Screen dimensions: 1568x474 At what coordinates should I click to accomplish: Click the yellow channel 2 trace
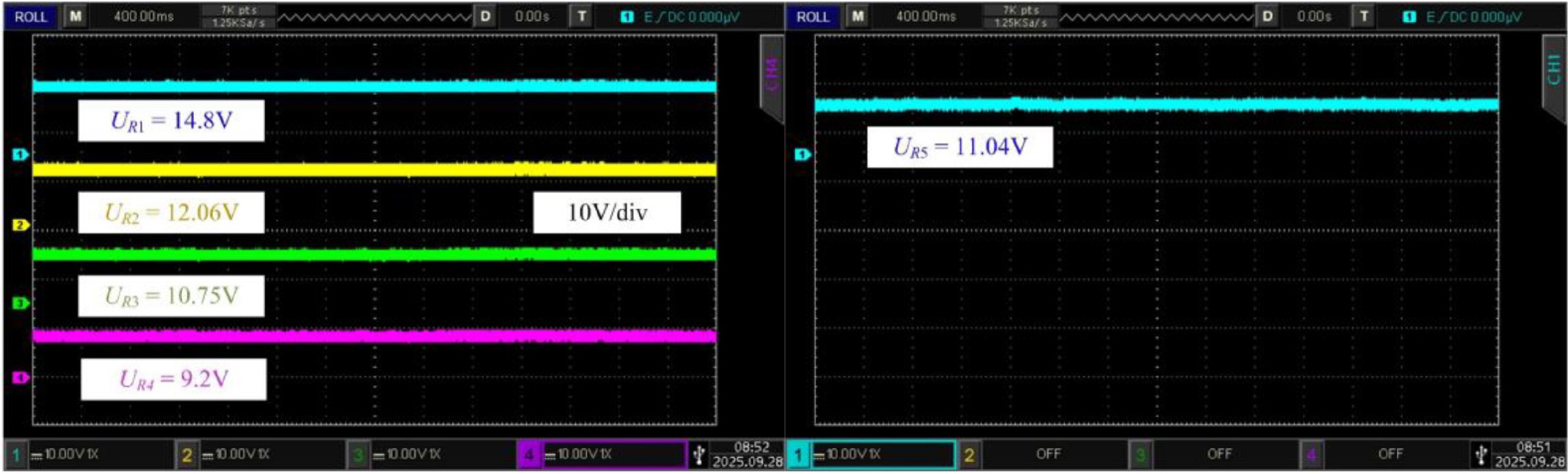click(375, 169)
